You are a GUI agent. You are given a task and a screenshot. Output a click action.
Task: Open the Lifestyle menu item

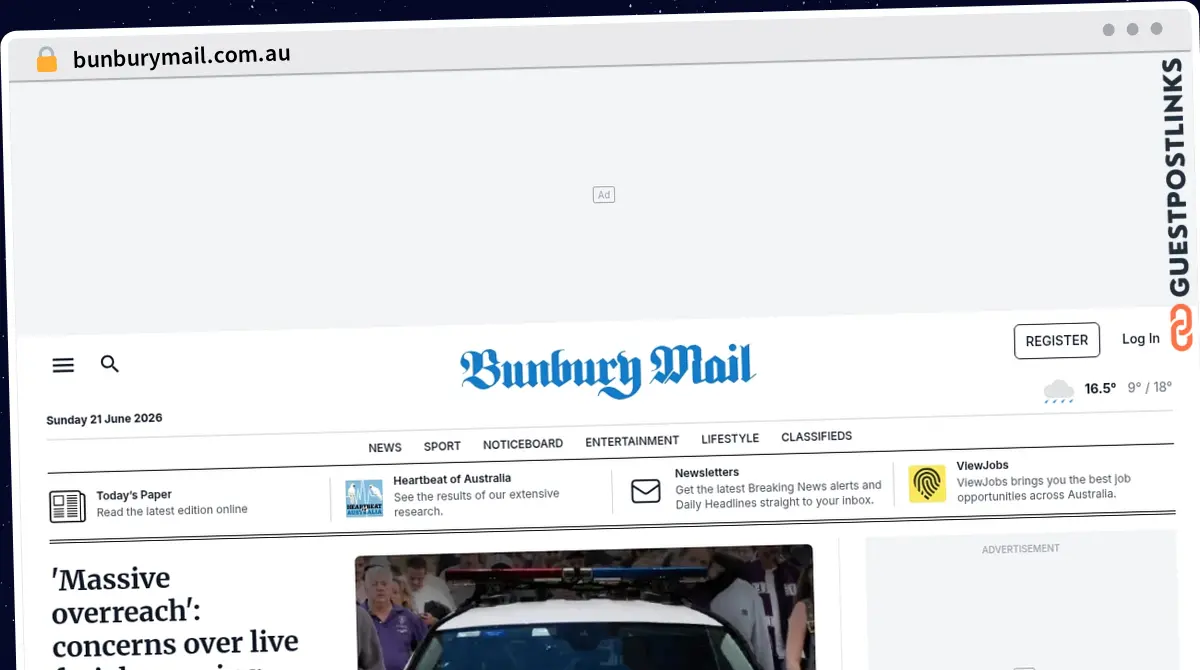pos(730,439)
